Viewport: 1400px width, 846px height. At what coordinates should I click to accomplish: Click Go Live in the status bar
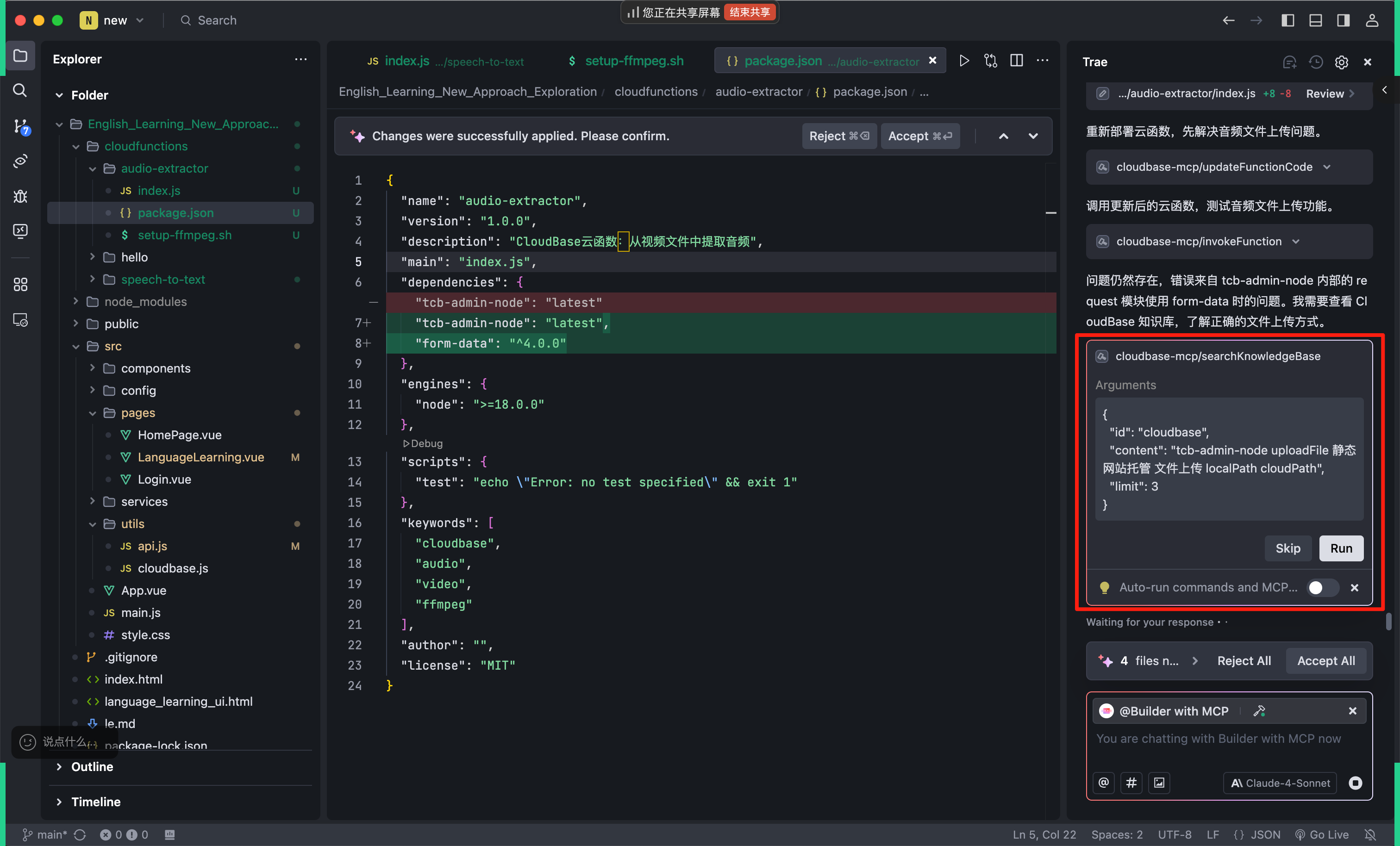(x=1322, y=834)
